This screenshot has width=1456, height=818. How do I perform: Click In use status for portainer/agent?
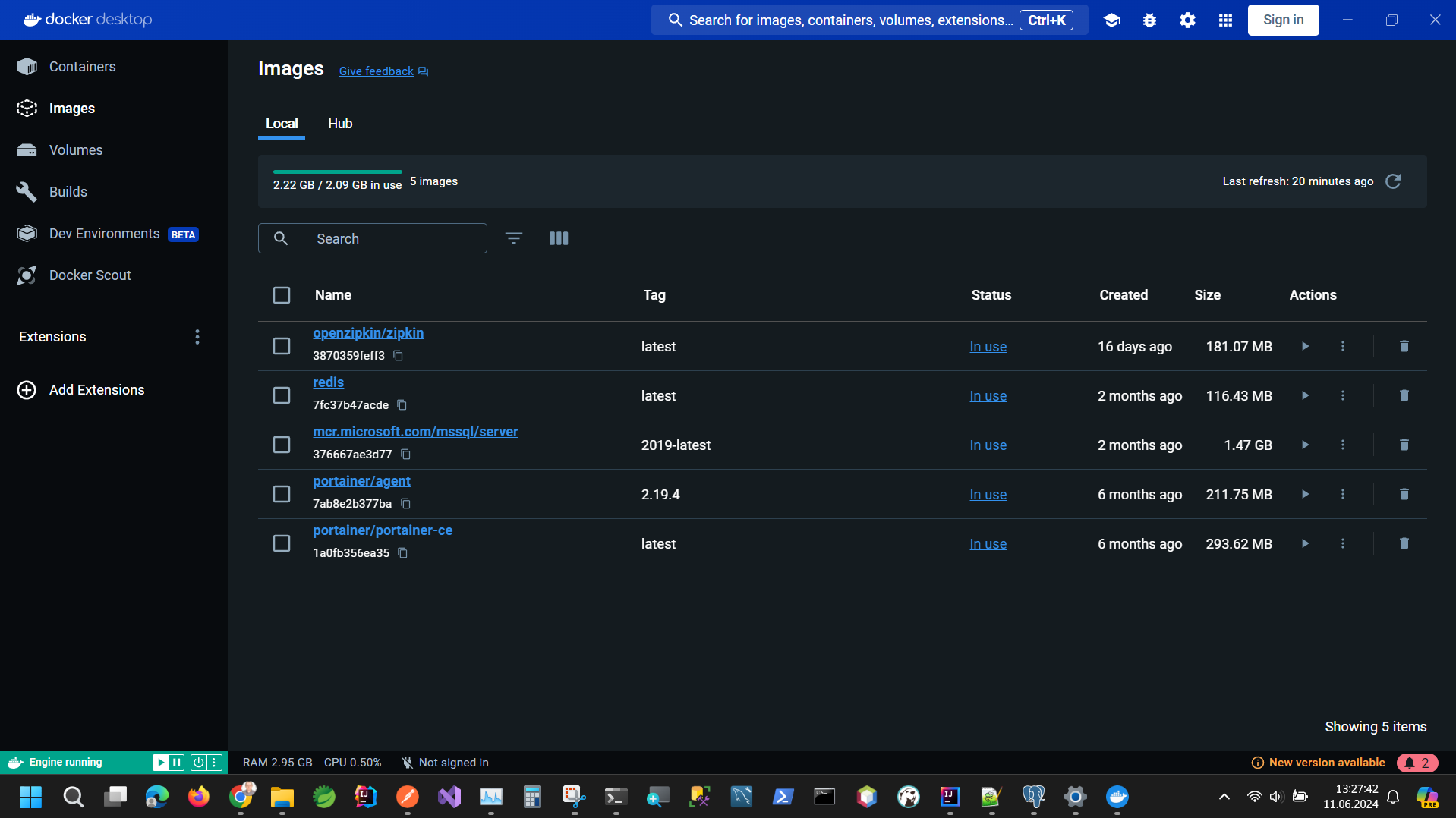[x=988, y=495]
